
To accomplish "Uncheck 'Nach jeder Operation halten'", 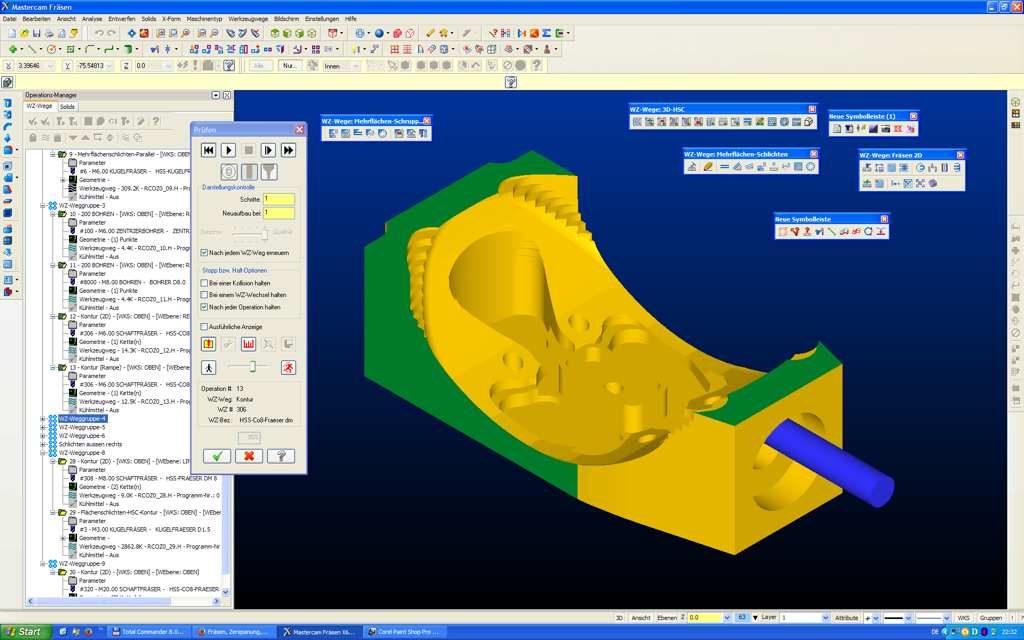I will 205,307.
